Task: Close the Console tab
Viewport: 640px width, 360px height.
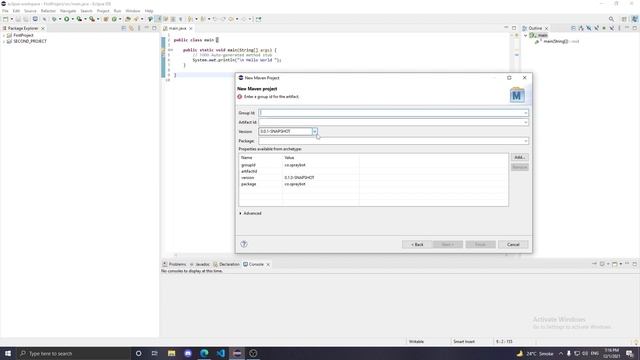Action: point(268,264)
